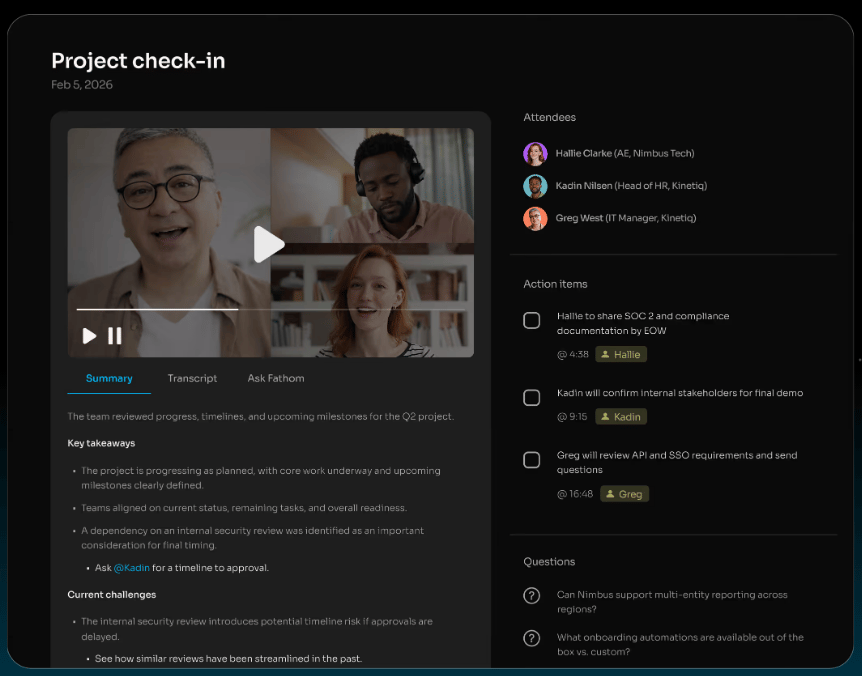Click attendee name Hallie Clarke (AE, Nimbus Tech)
Viewport: 862px width, 676px height.
[x=625, y=153]
